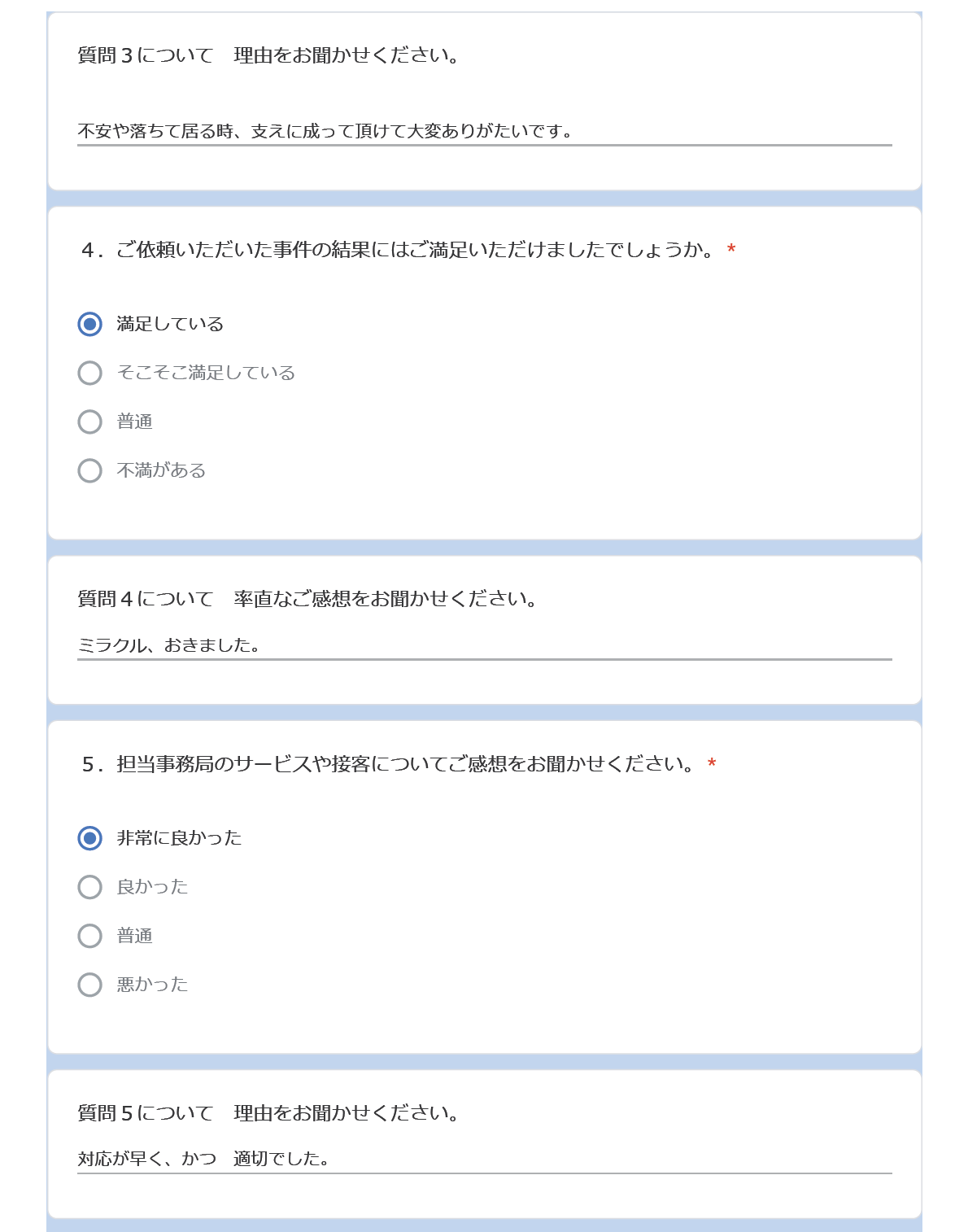Focus the ミラクル、おきました answer field
The height and width of the screenshot is (1232, 968).
[x=485, y=645]
